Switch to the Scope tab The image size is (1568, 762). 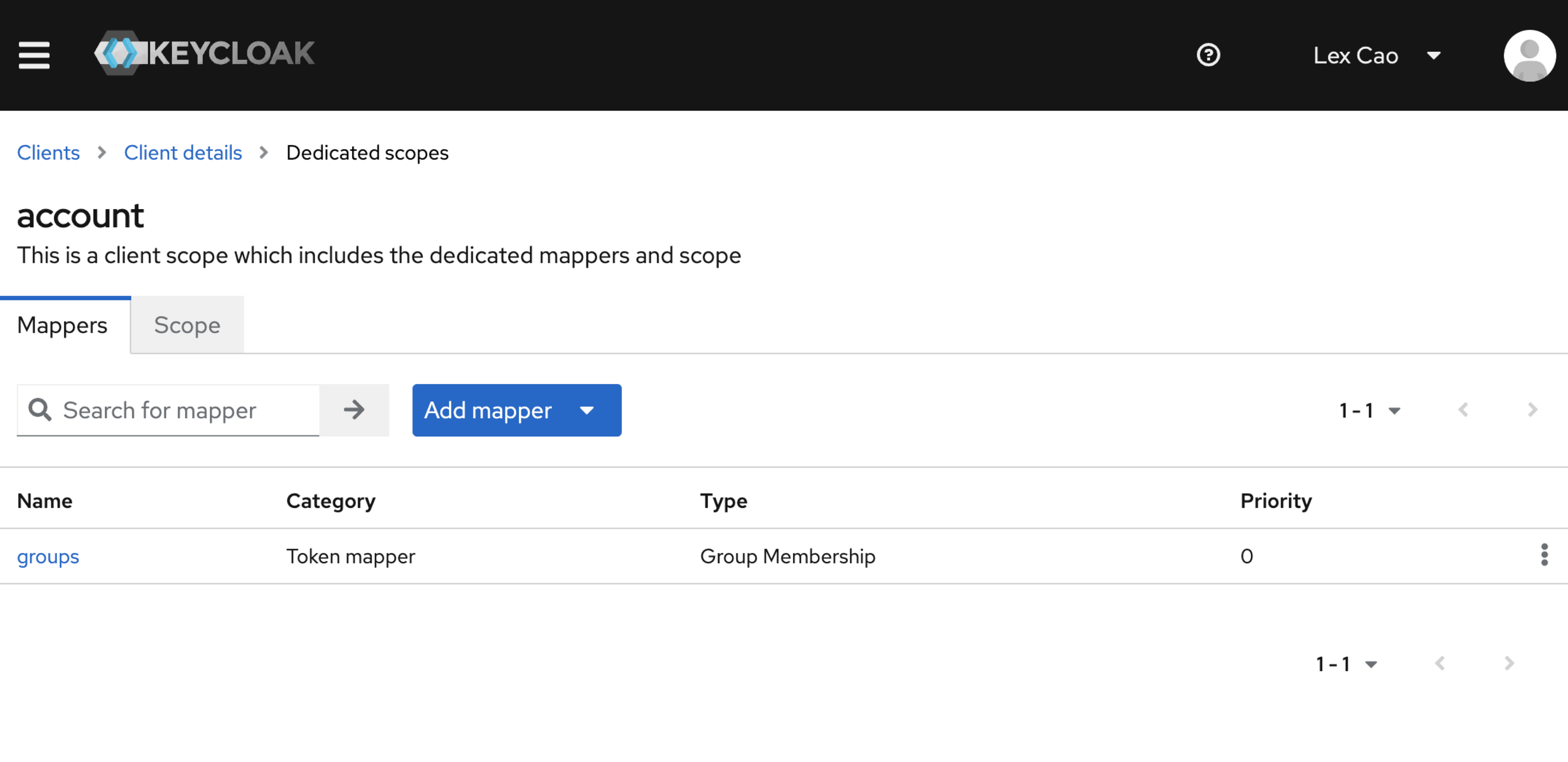click(x=186, y=325)
